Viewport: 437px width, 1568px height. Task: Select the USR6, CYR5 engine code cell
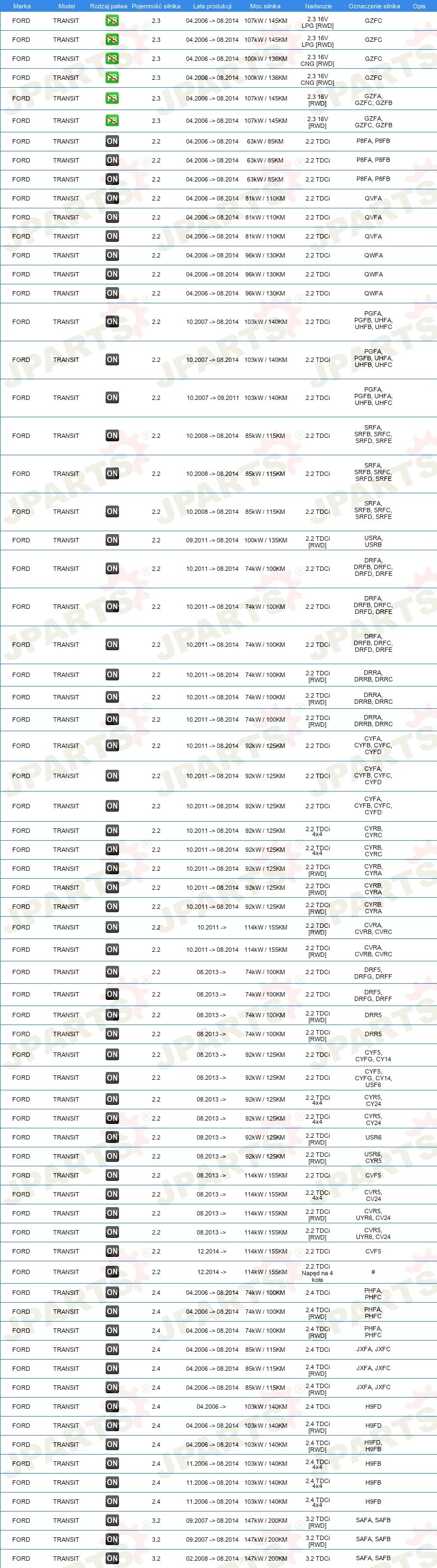pyautogui.click(x=373, y=1157)
